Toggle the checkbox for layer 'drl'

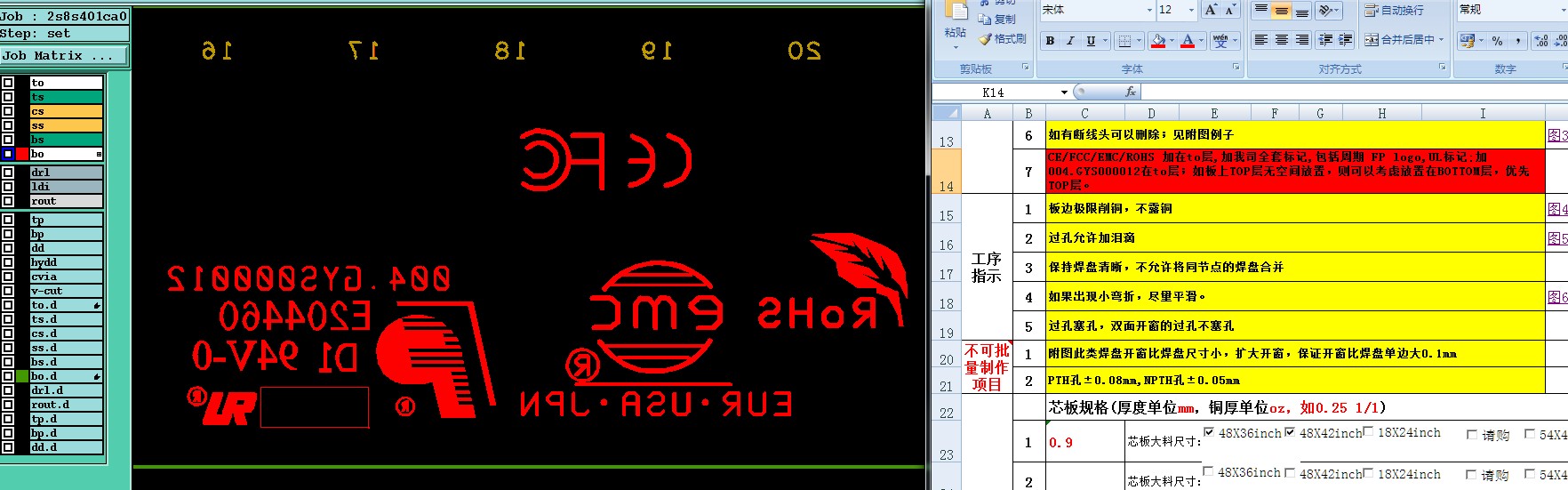tap(8, 173)
